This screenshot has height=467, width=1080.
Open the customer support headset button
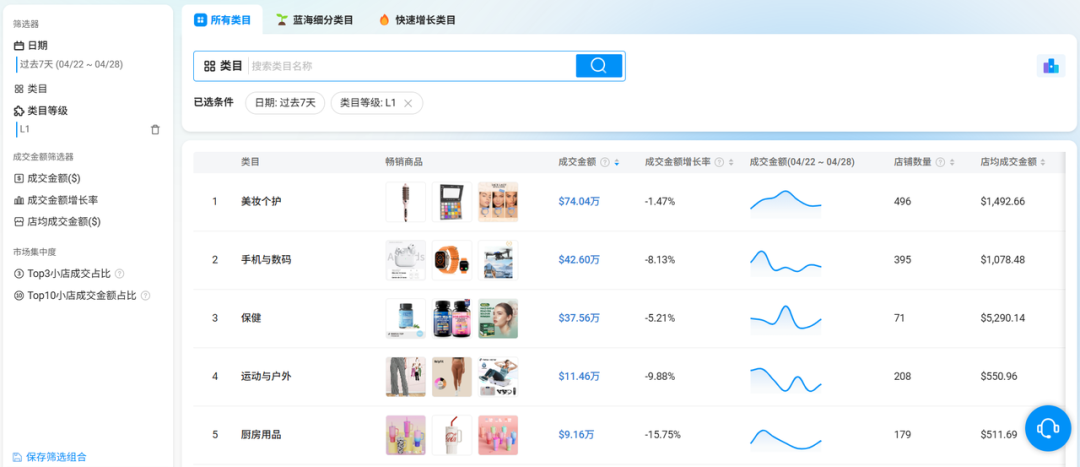coord(1048,428)
